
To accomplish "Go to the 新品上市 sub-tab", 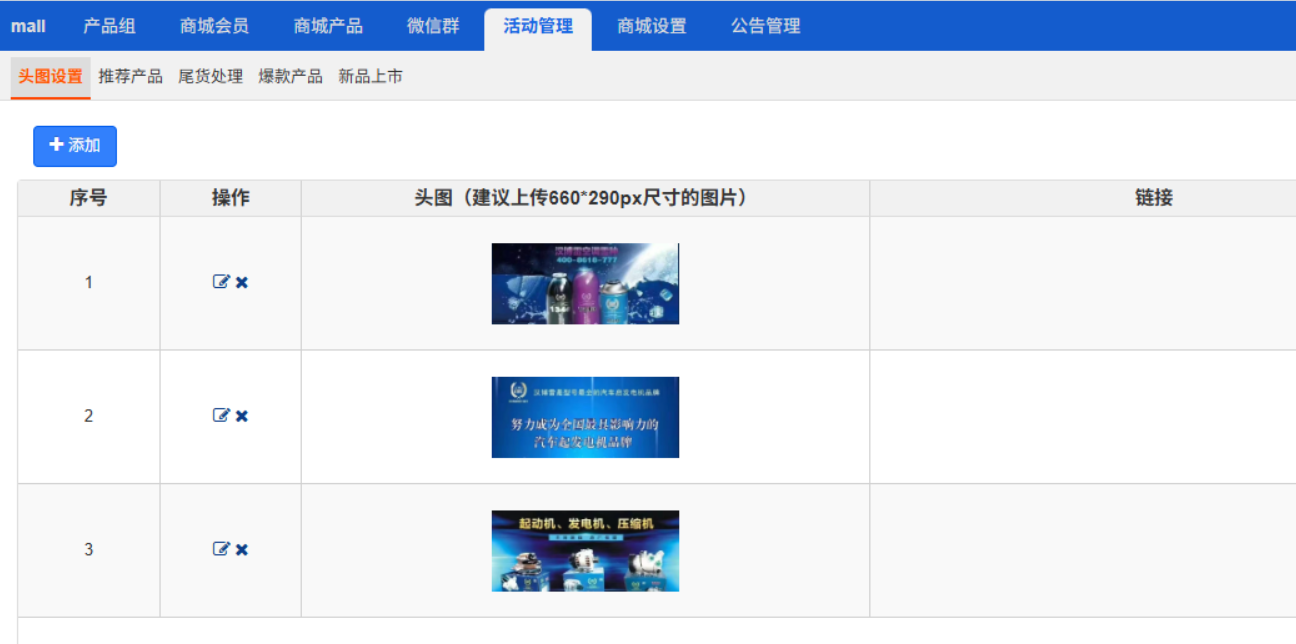I will (370, 77).
